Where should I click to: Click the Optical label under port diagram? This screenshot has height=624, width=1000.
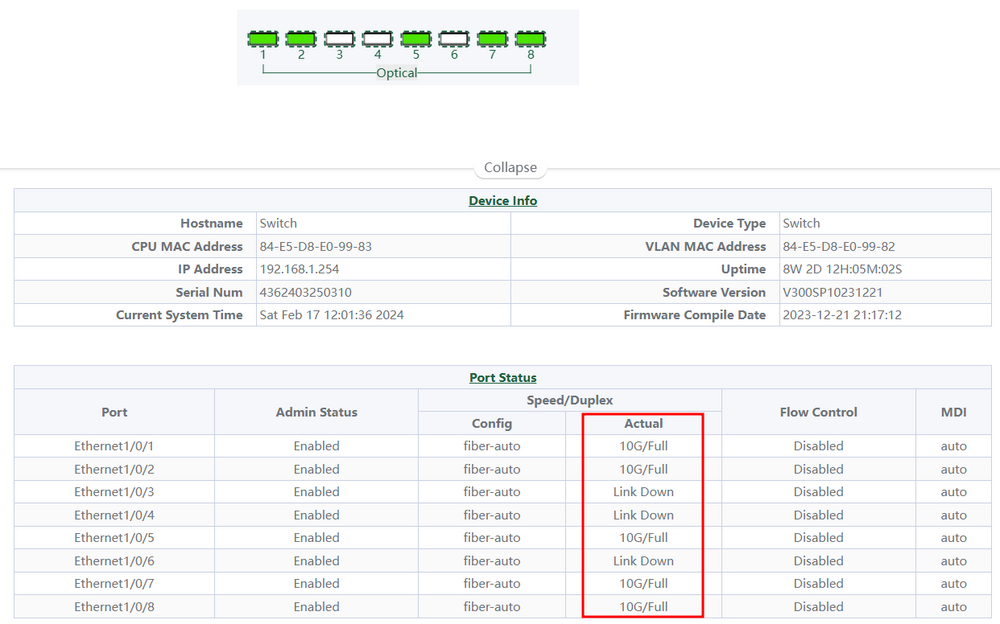point(397,73)
